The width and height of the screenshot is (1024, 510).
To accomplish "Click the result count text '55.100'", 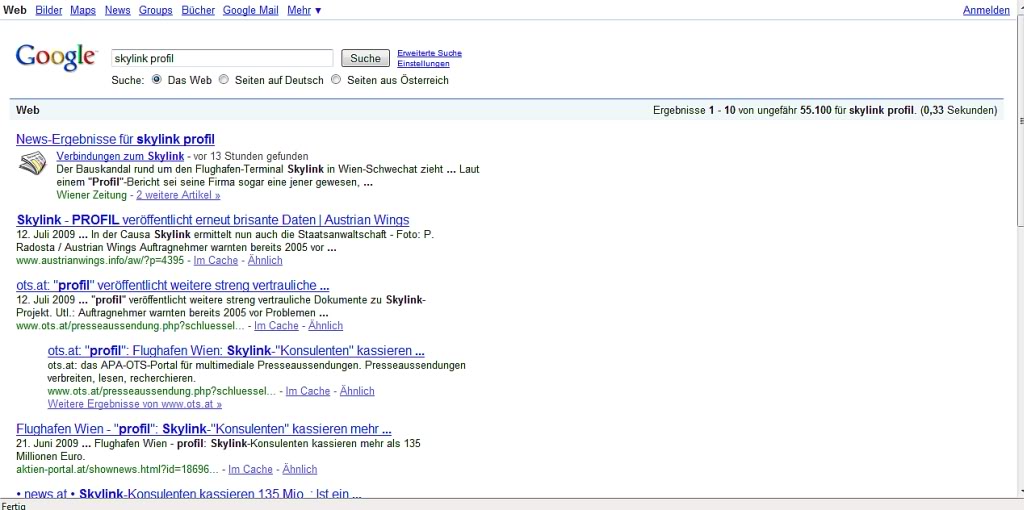I will [x=816, y=110].
